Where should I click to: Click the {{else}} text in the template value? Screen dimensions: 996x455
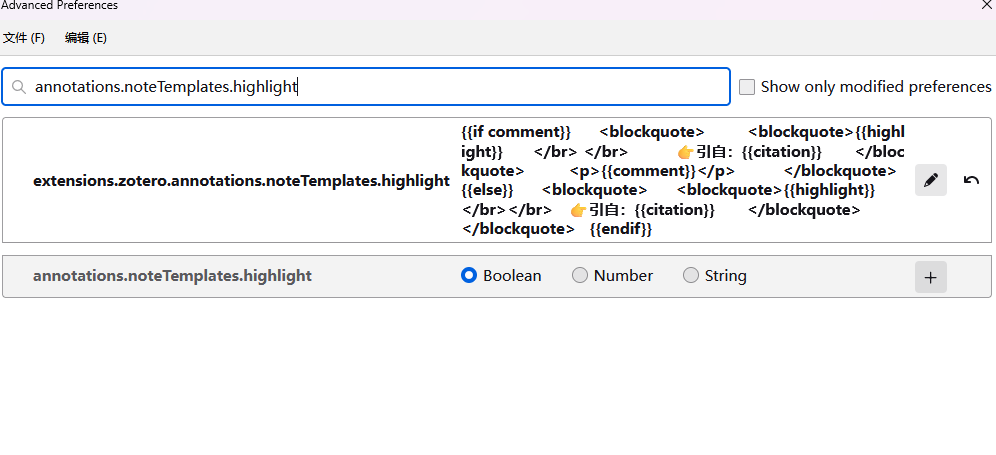click(487, 190)
